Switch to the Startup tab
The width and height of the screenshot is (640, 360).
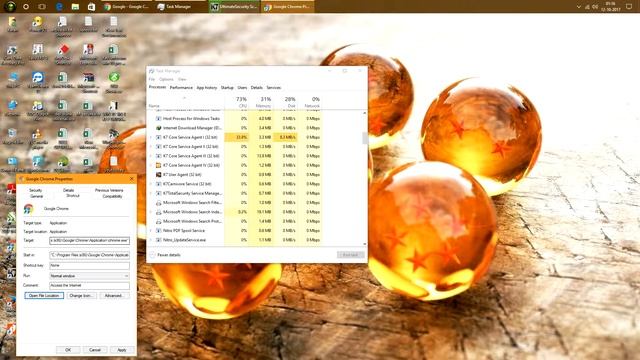(227, 88)
